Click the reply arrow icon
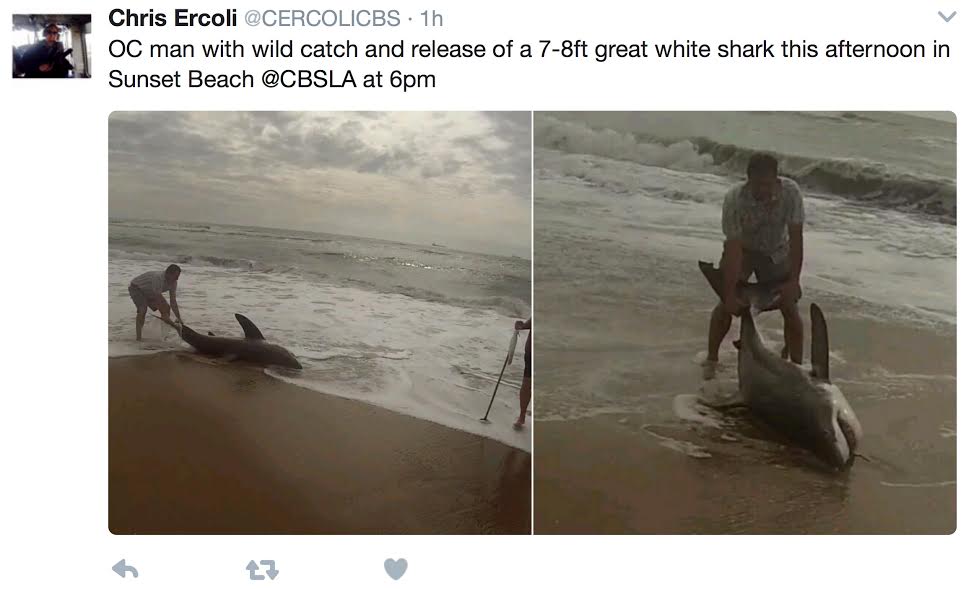The image size is (966, 589). coord(125,569)
